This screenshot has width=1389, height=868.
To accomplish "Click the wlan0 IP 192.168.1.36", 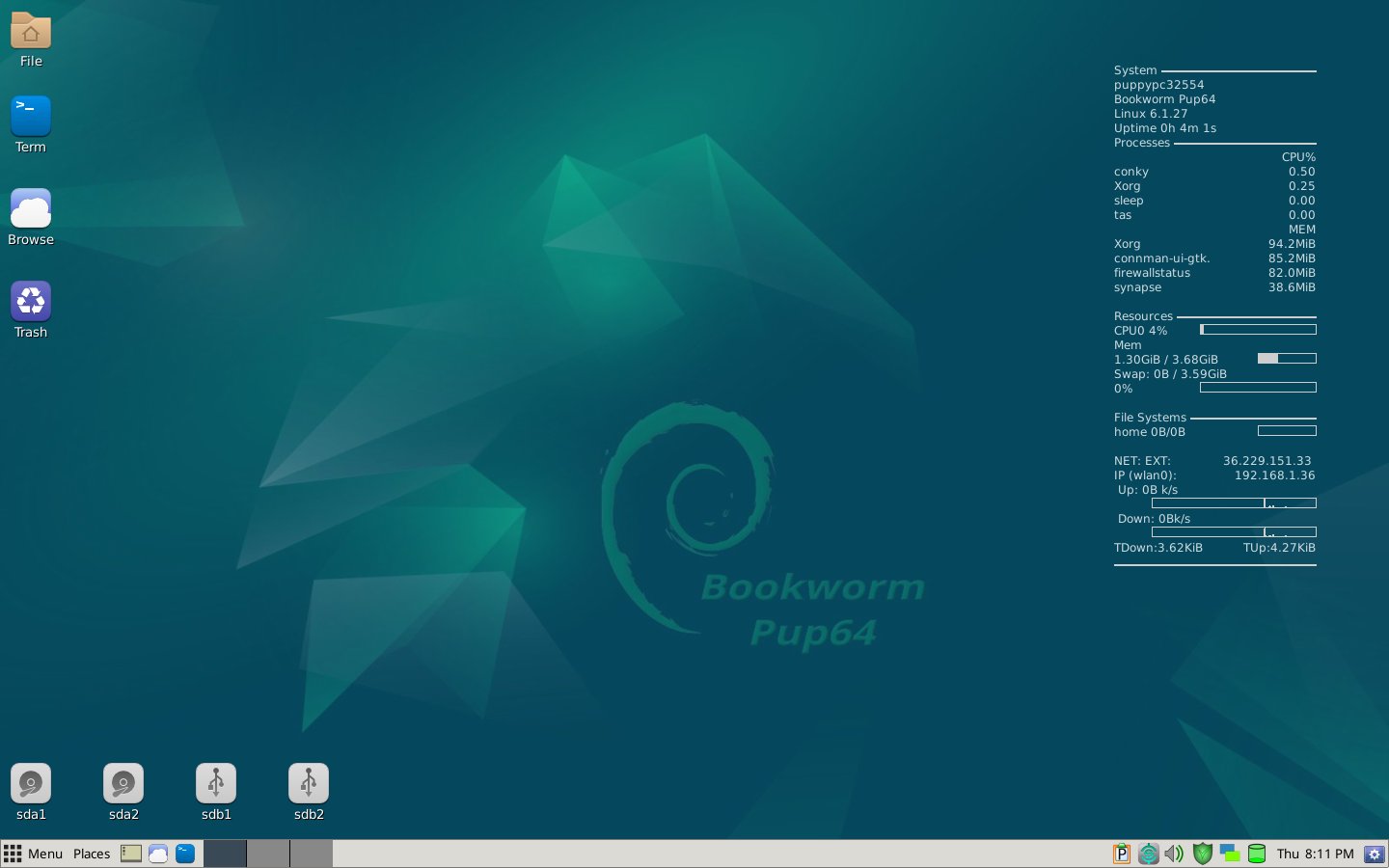I will [1274, 475].
